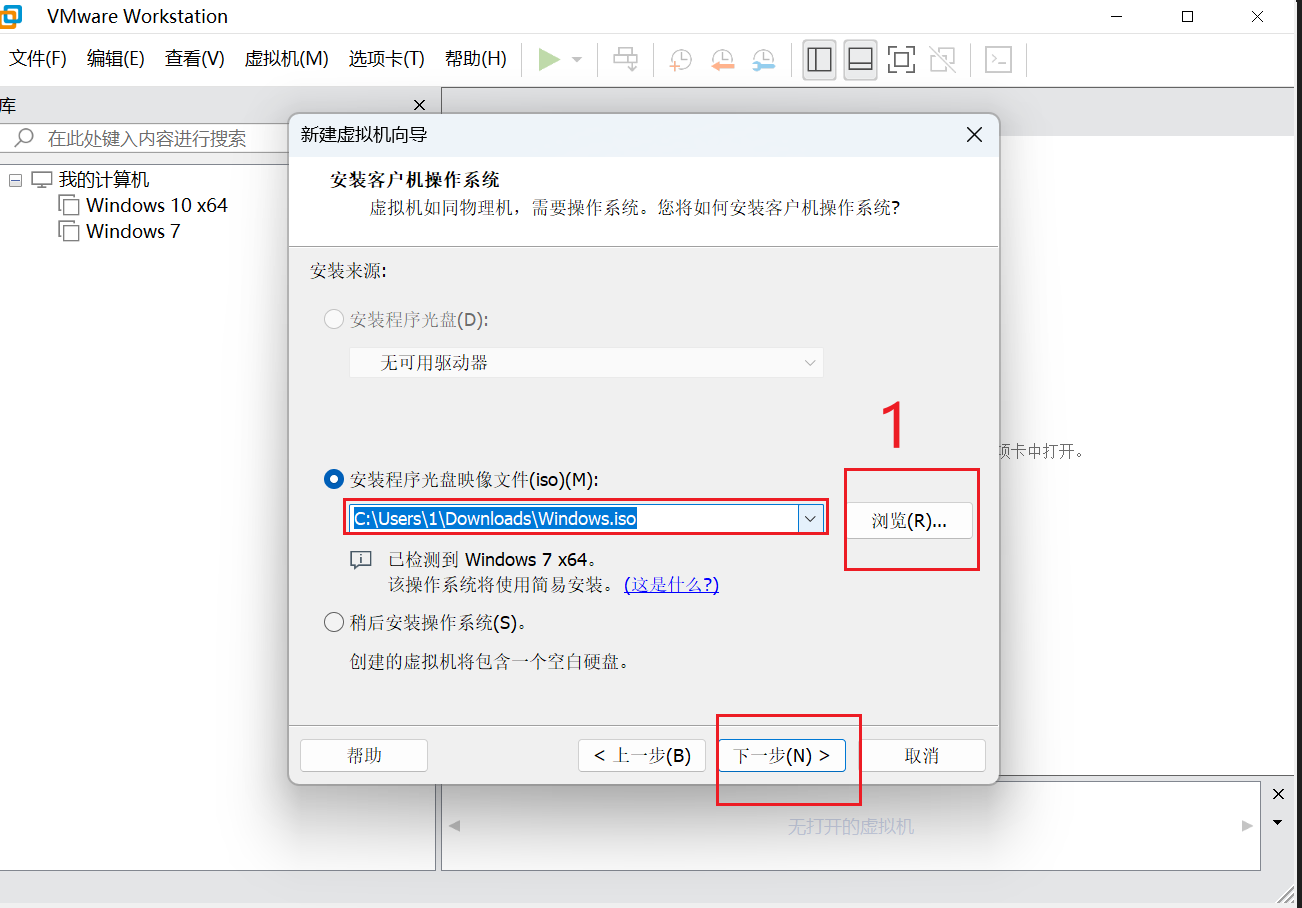The image size is (1302, 908).
Task: Click the 无打开的虚拟机 text
Action: 851,827
